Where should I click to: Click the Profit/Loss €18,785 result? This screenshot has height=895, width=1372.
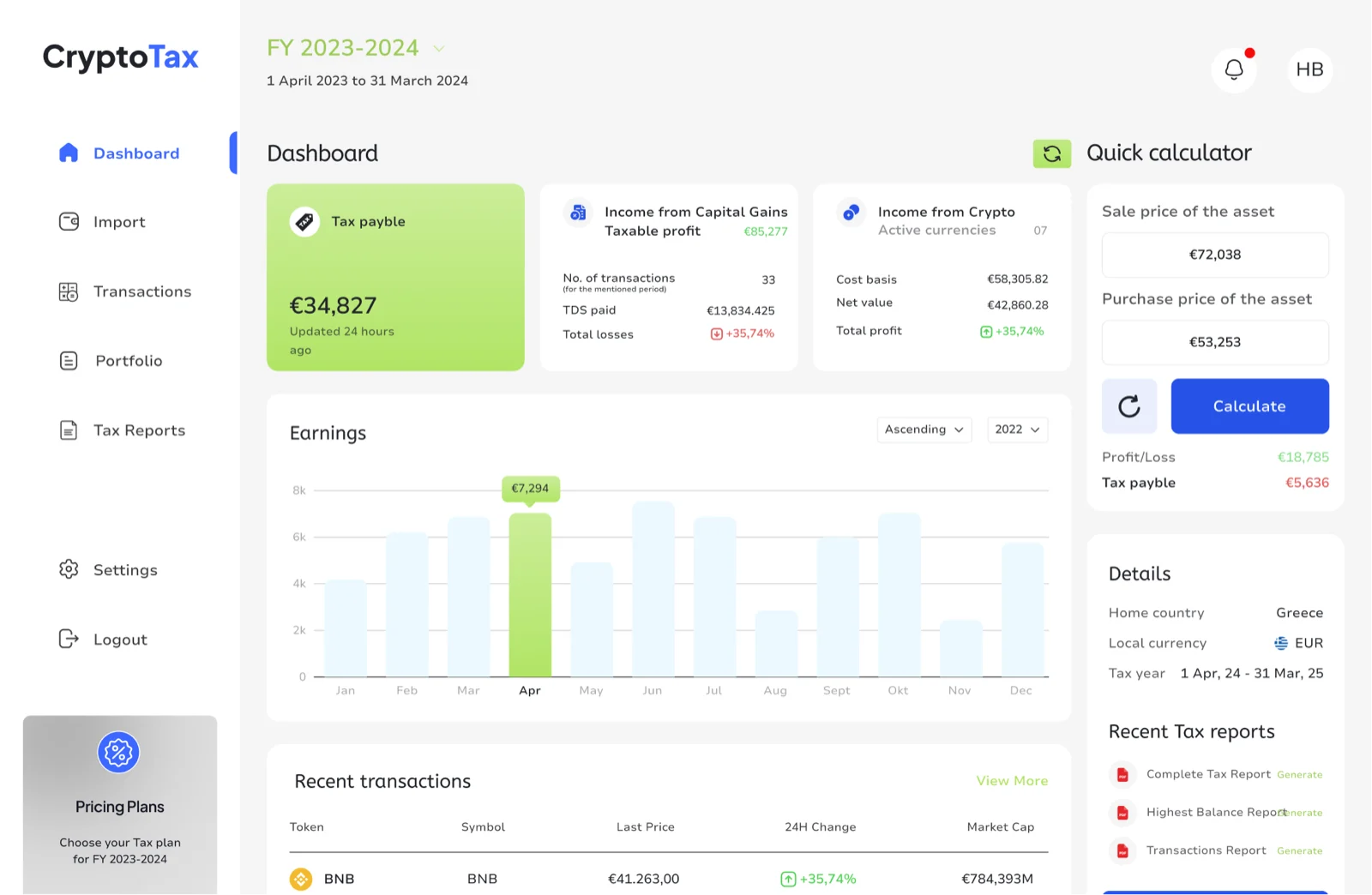[1303, 458]
